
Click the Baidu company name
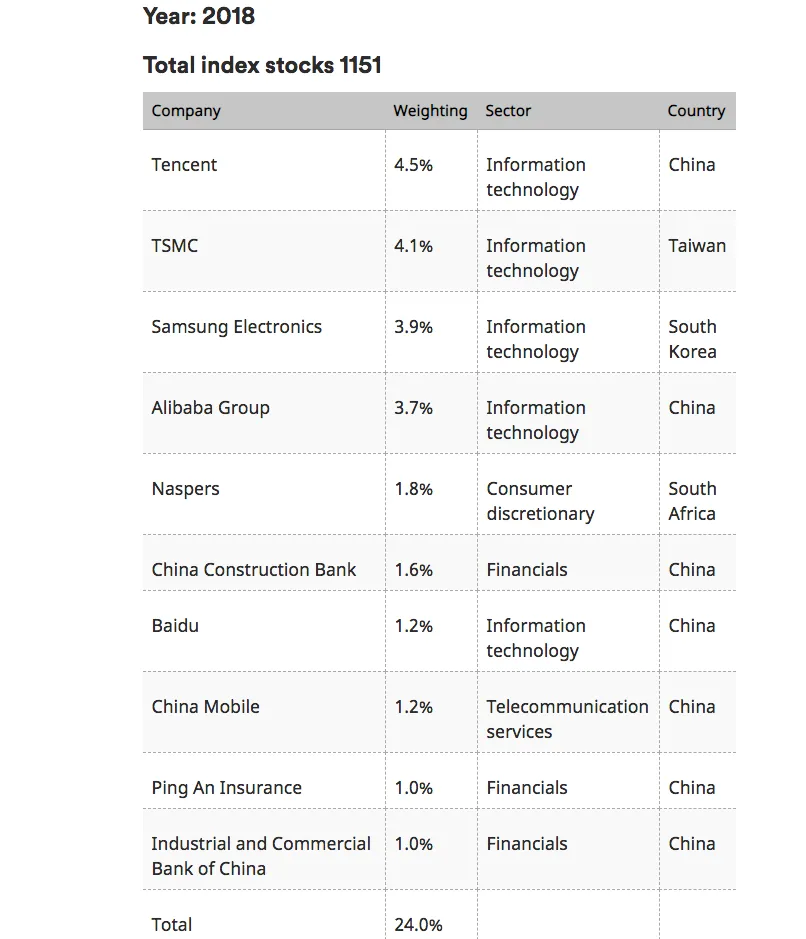pyautogui.click(x=175, y=626)
